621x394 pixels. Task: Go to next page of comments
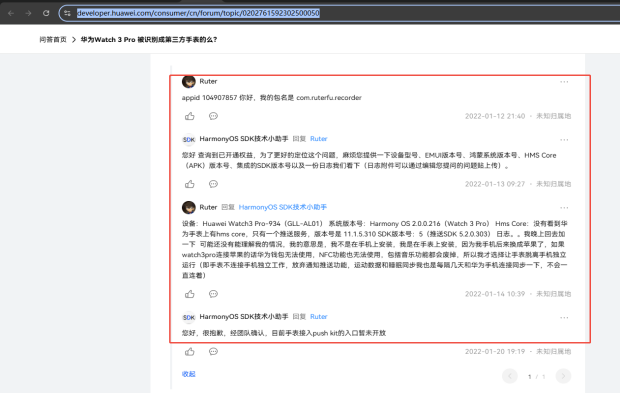point(563,376)
